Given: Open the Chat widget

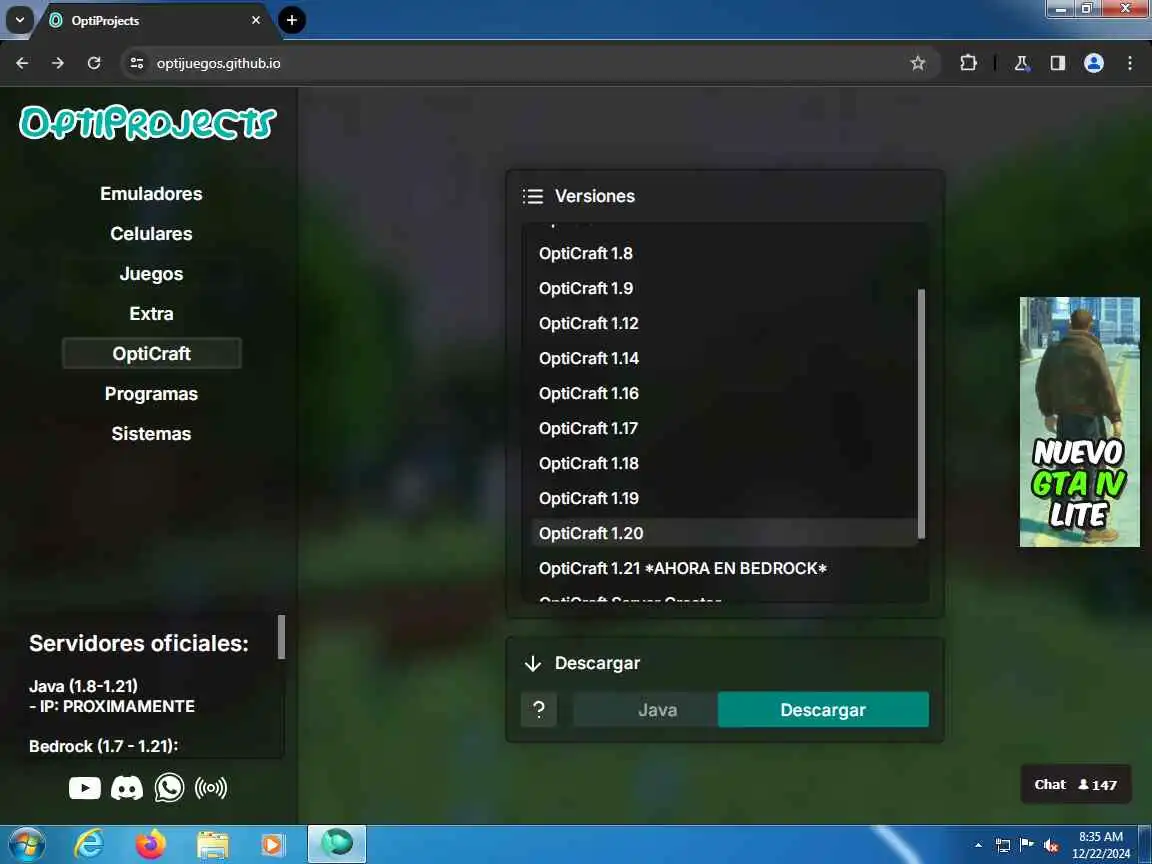Looking at the screenshot, I should tap(1076, 785).
